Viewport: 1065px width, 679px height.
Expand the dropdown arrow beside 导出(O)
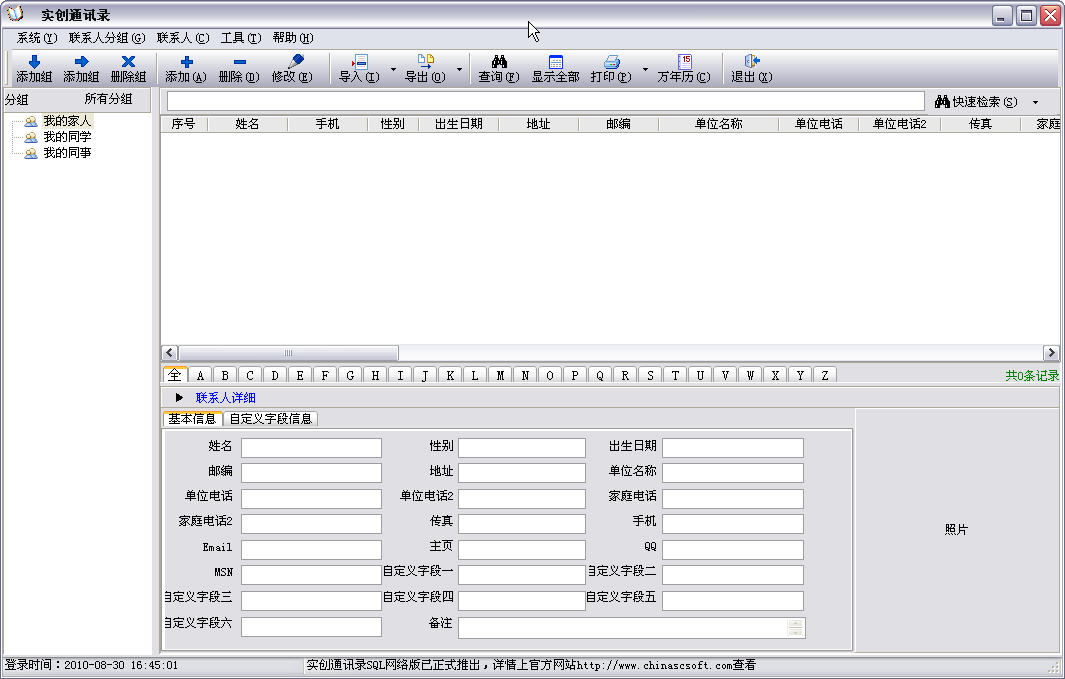(459, 70)
